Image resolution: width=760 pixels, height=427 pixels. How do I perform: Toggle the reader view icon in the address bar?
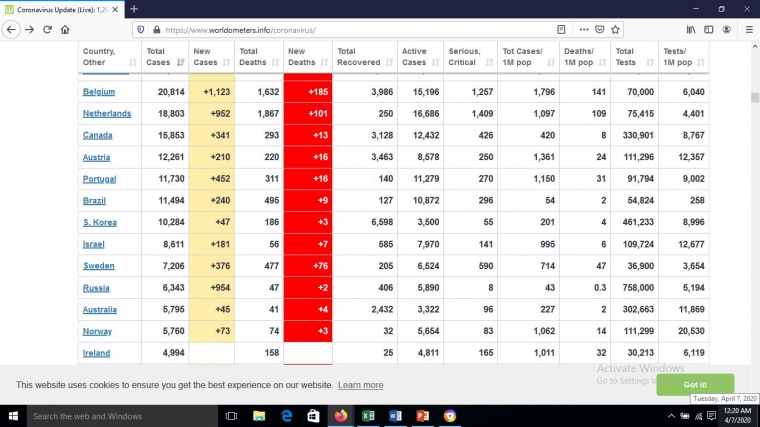pyautogui.click(x=564, y=29)
